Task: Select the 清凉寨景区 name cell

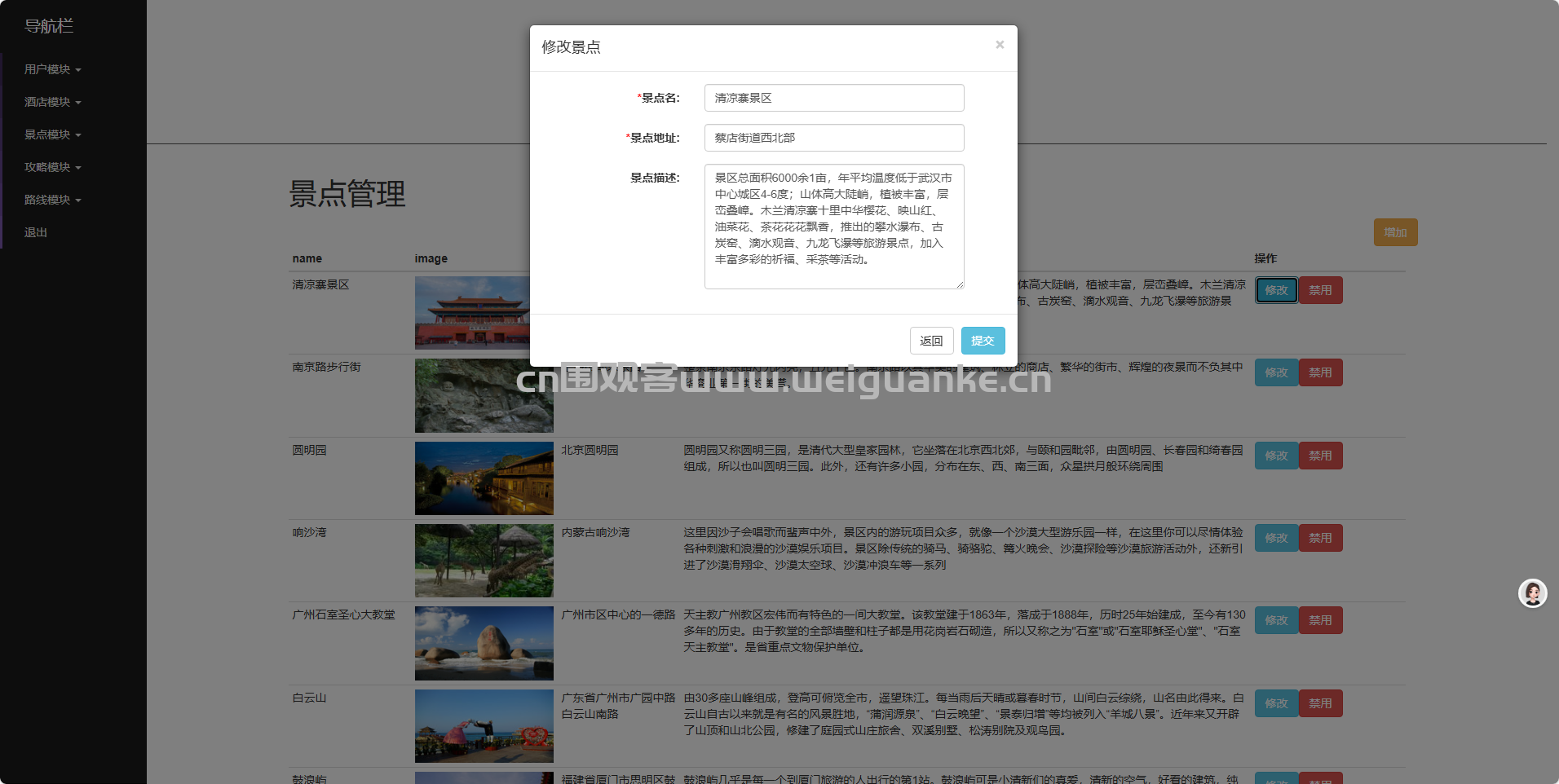Action: tap(321, 284)
